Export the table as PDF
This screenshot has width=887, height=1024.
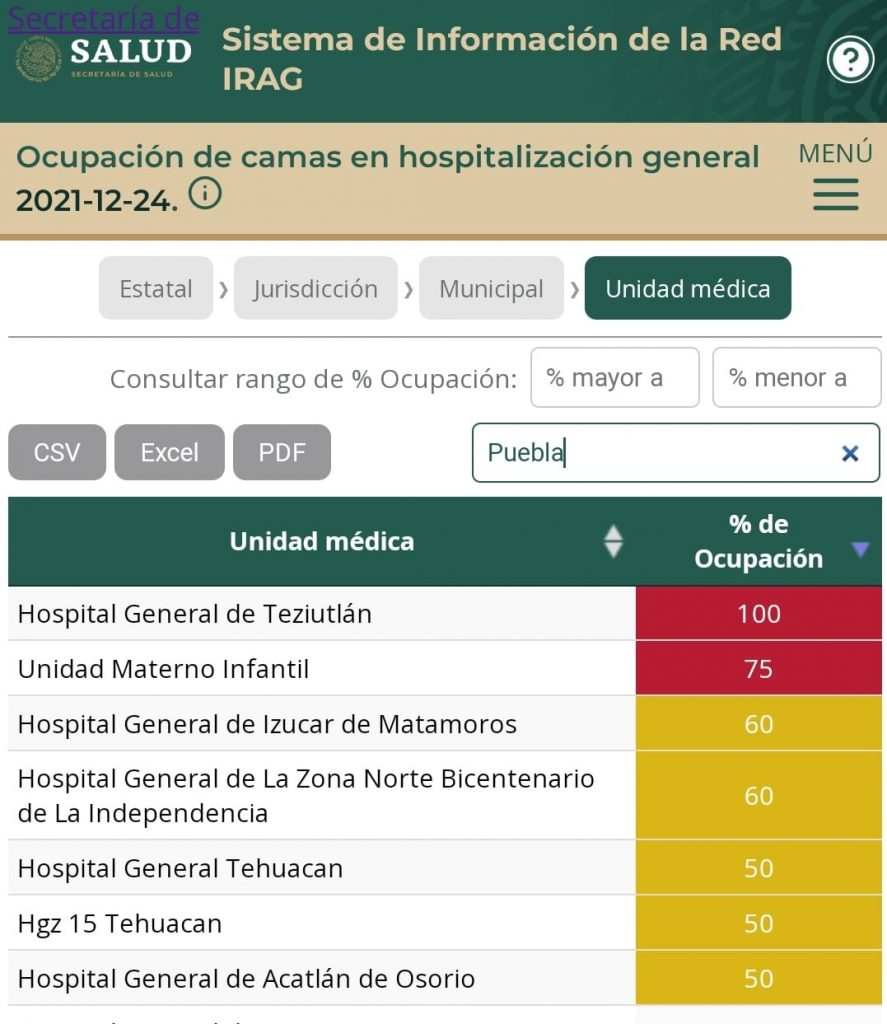coord(282,453)
